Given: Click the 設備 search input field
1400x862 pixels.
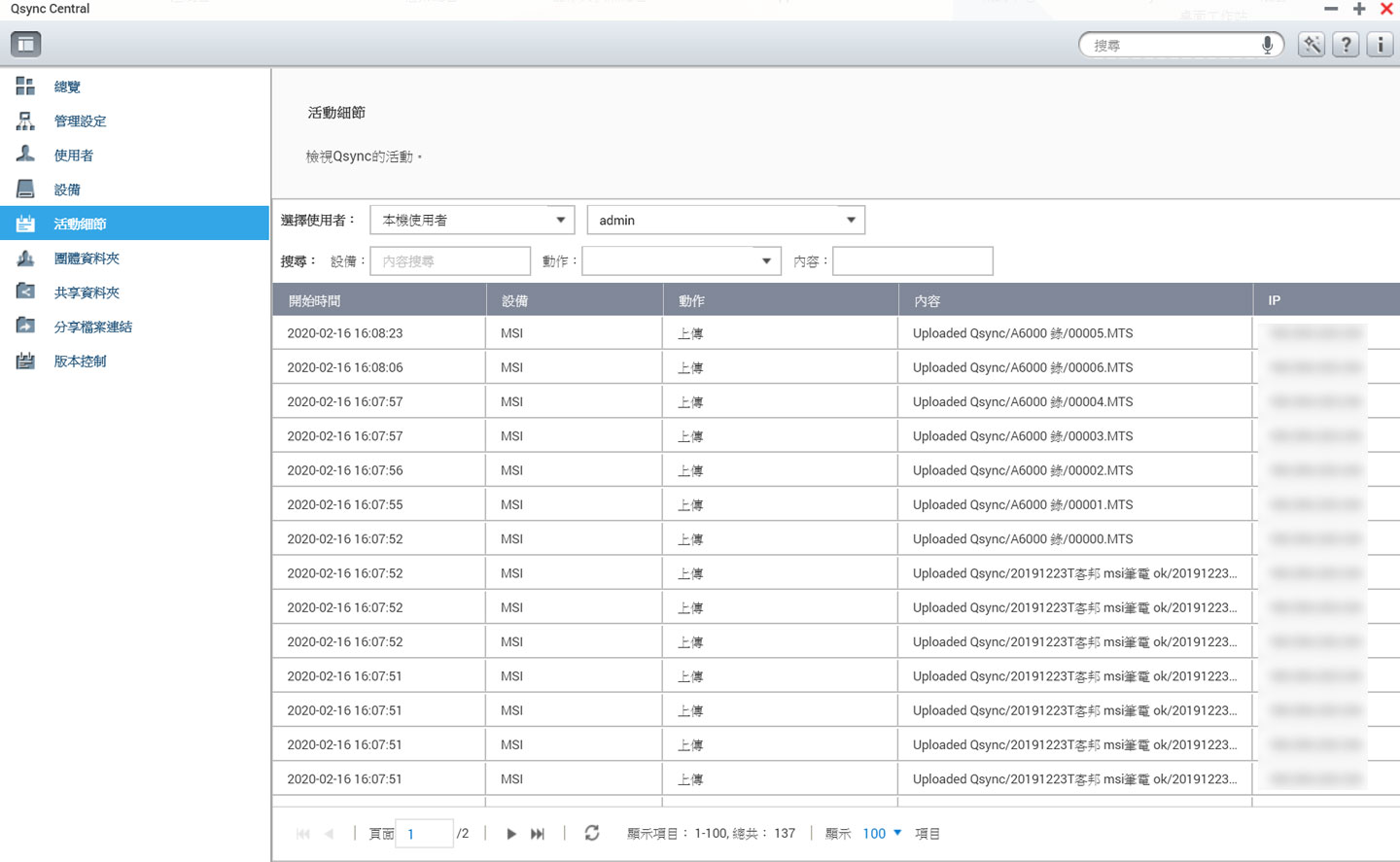Looking at the screenshot, I should pyautogui.click(x=450, y=261).
